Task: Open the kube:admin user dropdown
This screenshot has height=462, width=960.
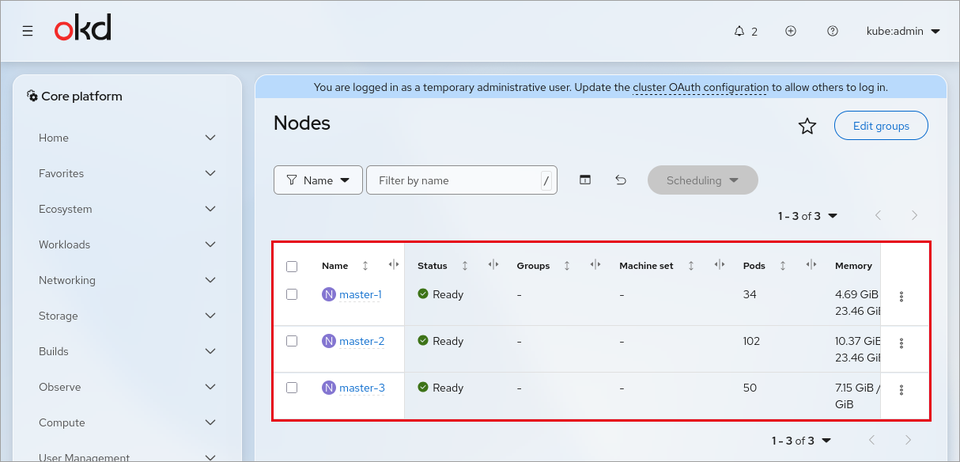Action: [x=903, y=31]
